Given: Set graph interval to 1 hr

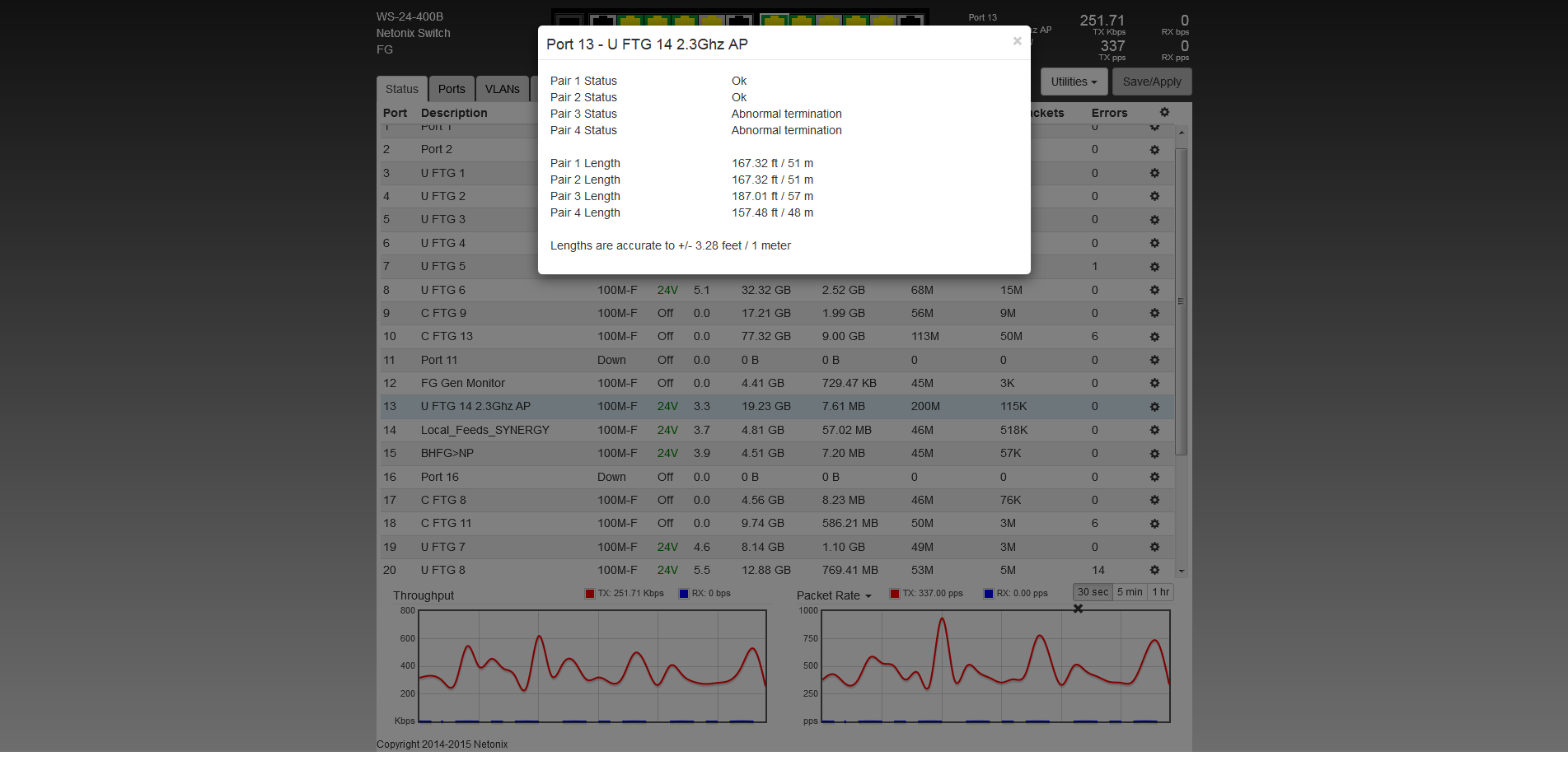Looking at the screenshot, I should [x=1160, y=592].
